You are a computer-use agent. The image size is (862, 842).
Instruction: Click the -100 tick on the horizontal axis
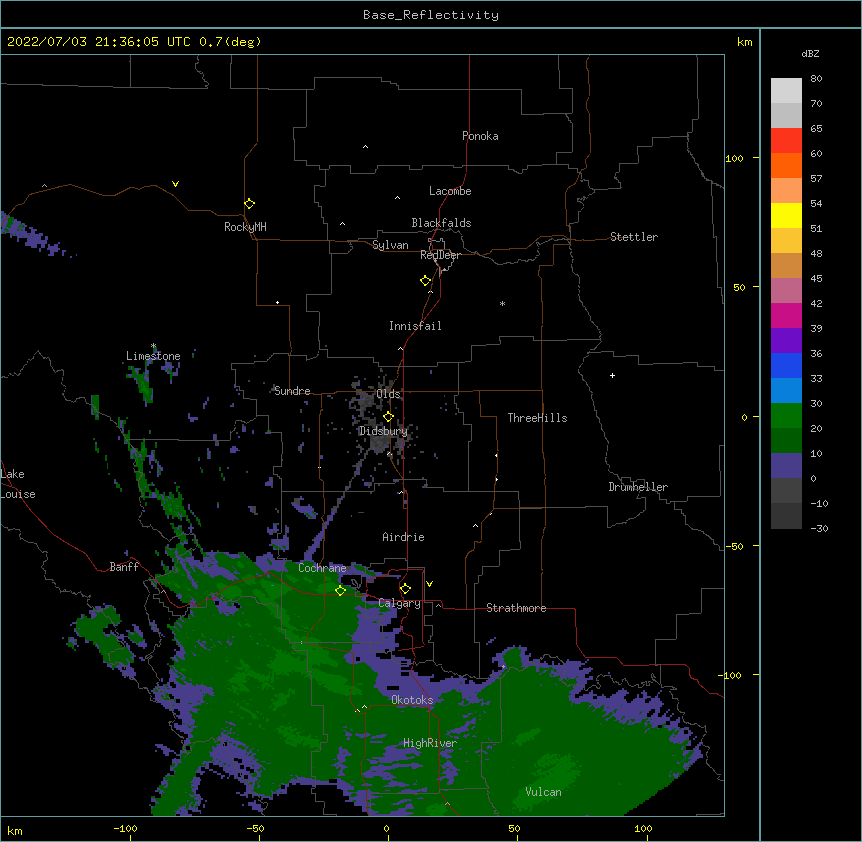[x=125, y=828]
